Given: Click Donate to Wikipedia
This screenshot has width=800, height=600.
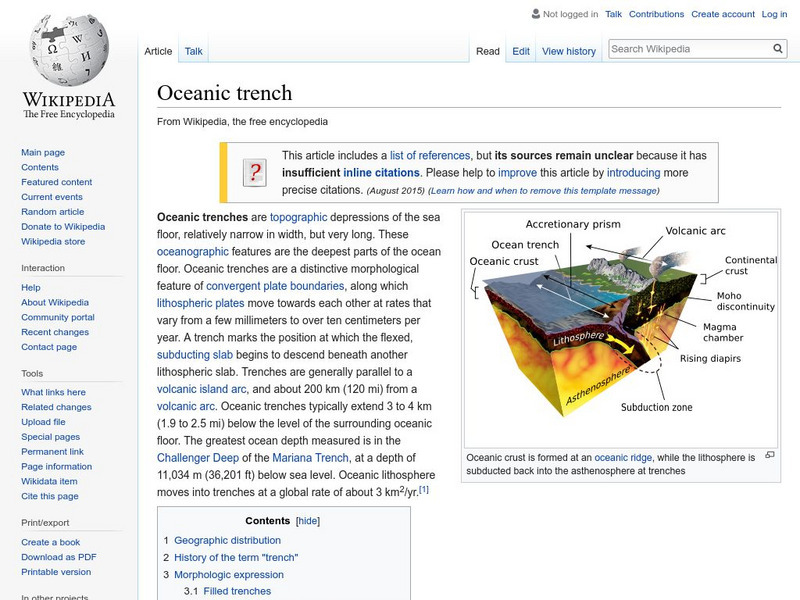Looking at the screenshot, I should [x=63, y=226].
